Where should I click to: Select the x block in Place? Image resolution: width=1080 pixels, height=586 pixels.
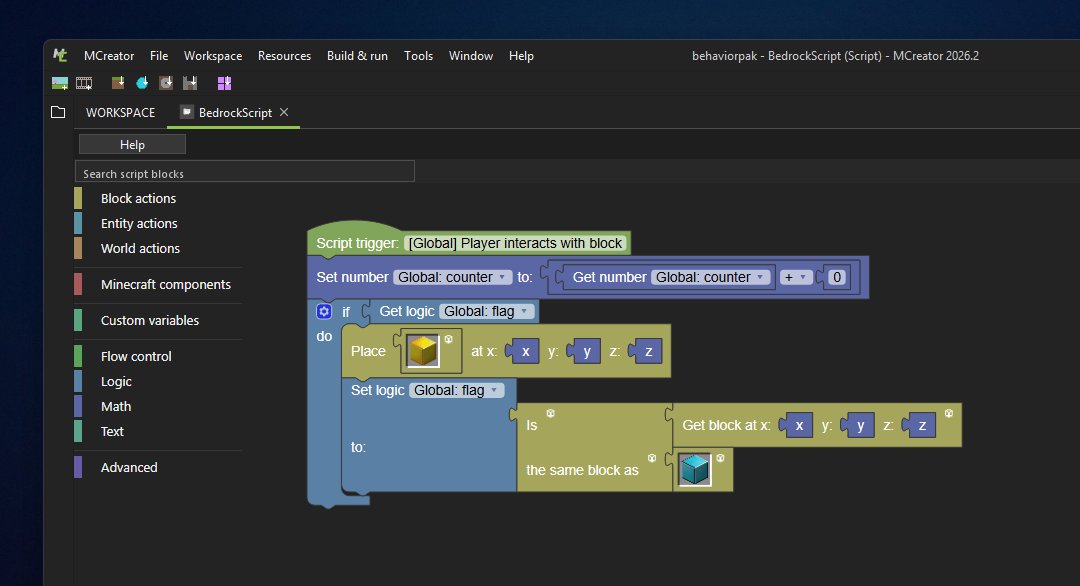click(524, 351)
